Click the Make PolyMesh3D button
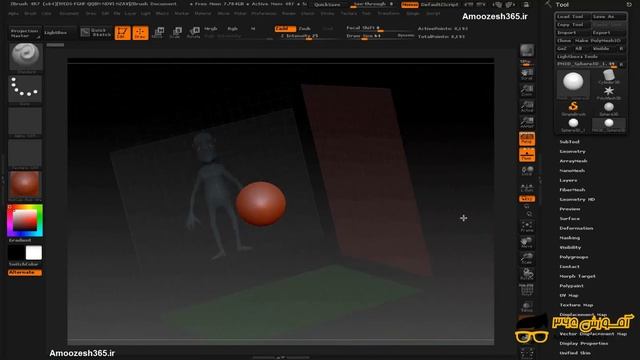The height and width of the screenshot is (360, 640). pyautogui.click(x=600, y=41)
